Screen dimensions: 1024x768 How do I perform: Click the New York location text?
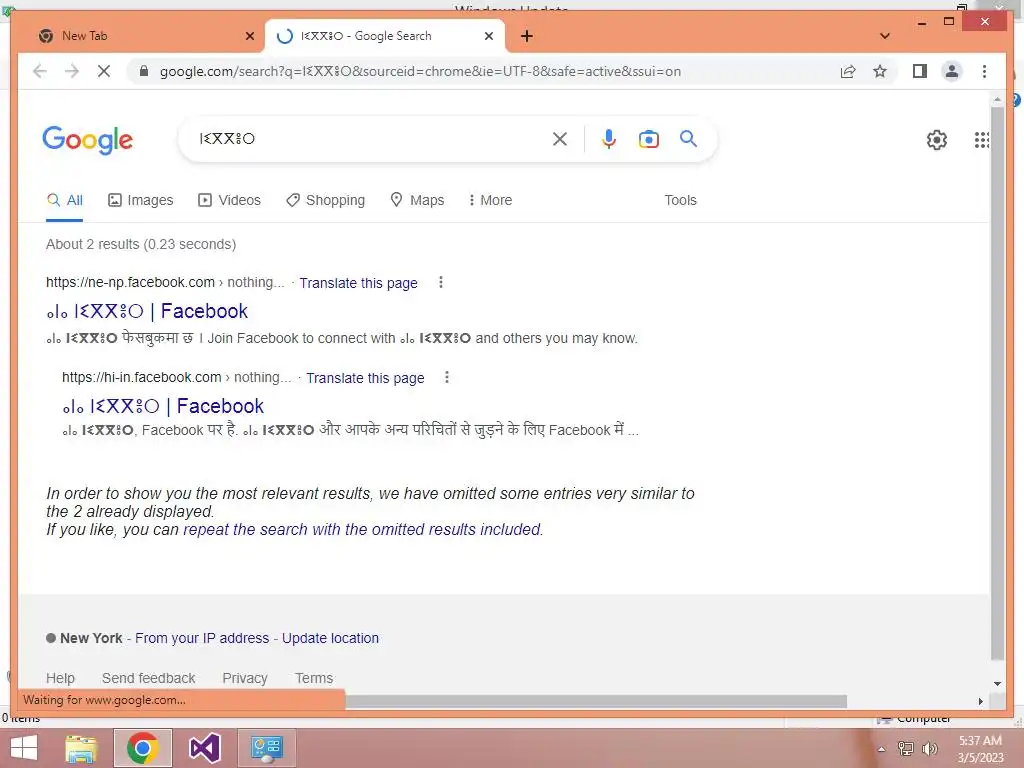point(91,638)
